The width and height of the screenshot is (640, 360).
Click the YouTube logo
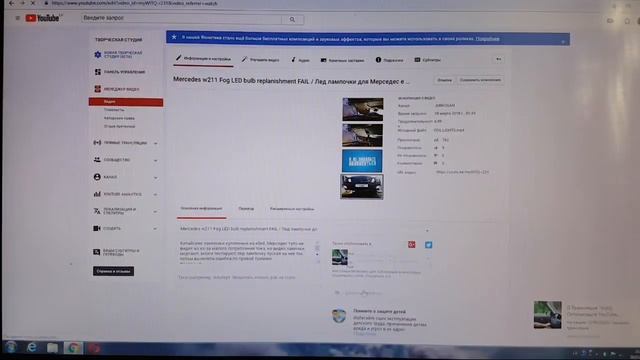[43, 18]
